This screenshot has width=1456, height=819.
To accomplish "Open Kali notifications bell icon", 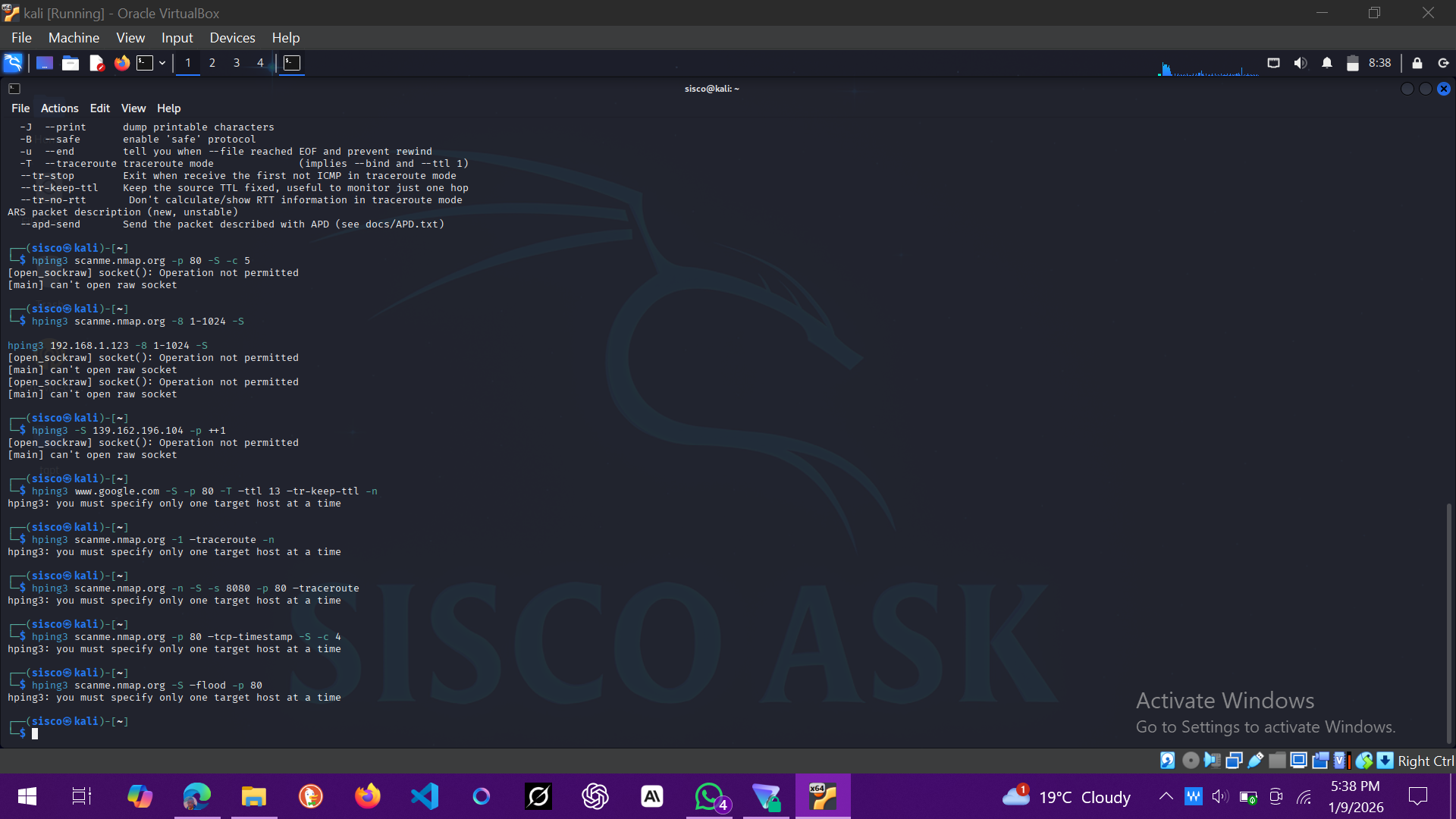I will [x=1327, y=63].
